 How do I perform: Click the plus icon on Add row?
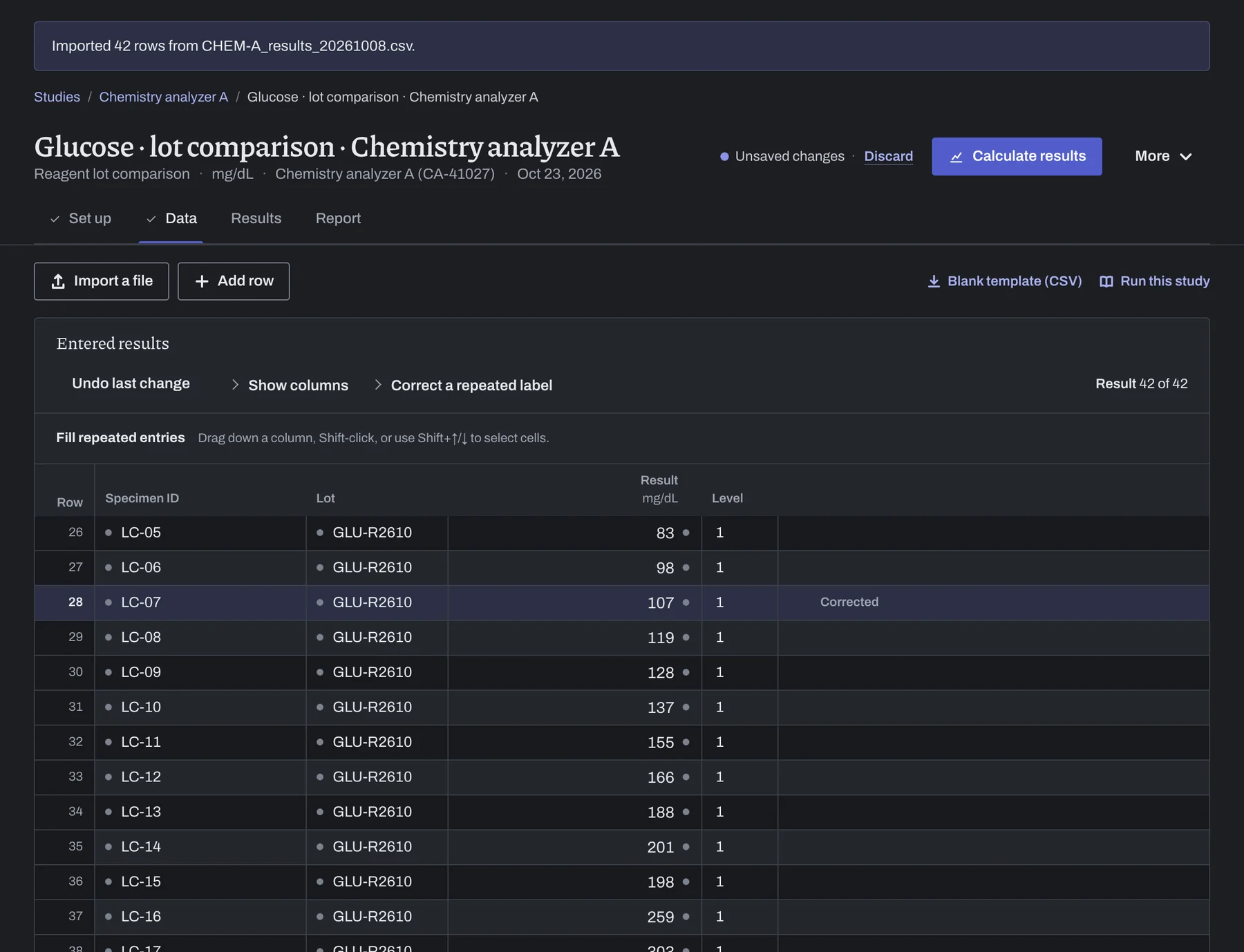click(x=202, y=281)
